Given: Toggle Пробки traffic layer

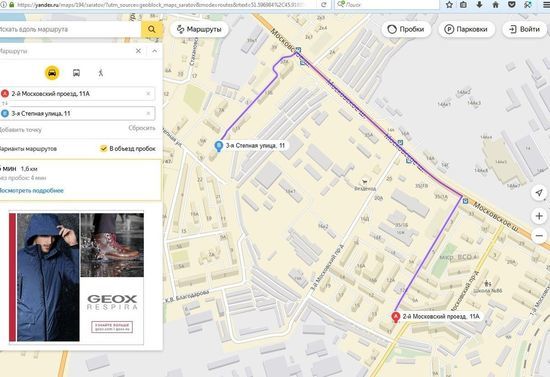Looking at the screenshot, I should click(x=406, y=29).
